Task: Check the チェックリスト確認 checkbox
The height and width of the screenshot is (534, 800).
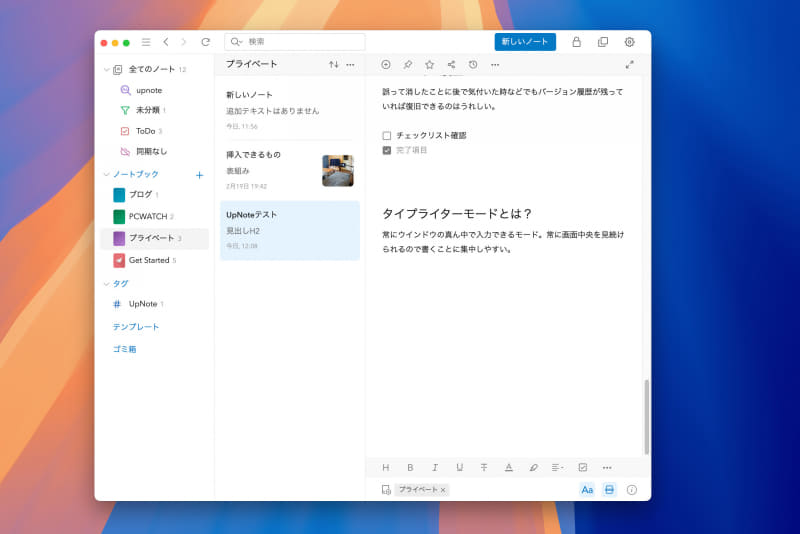Action: click(387, 136)
